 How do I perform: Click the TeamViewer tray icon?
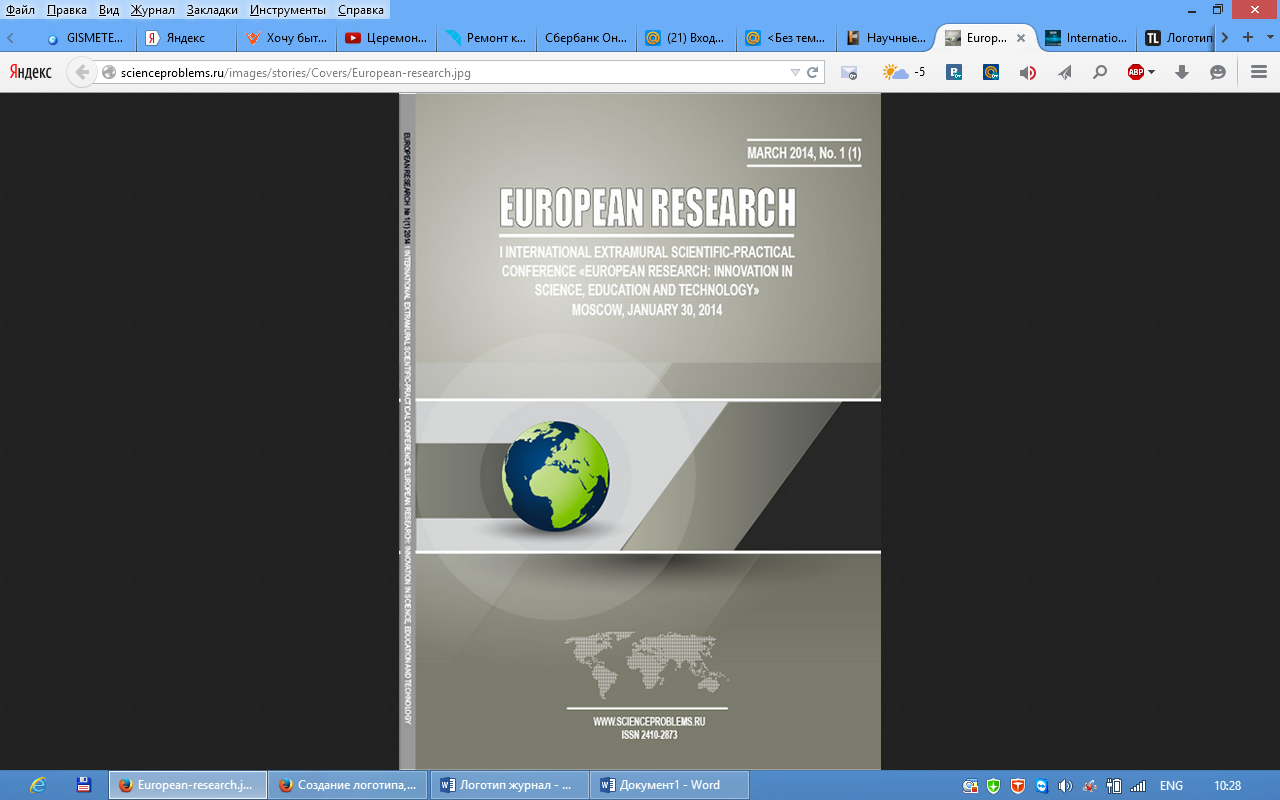point(1042,785)
